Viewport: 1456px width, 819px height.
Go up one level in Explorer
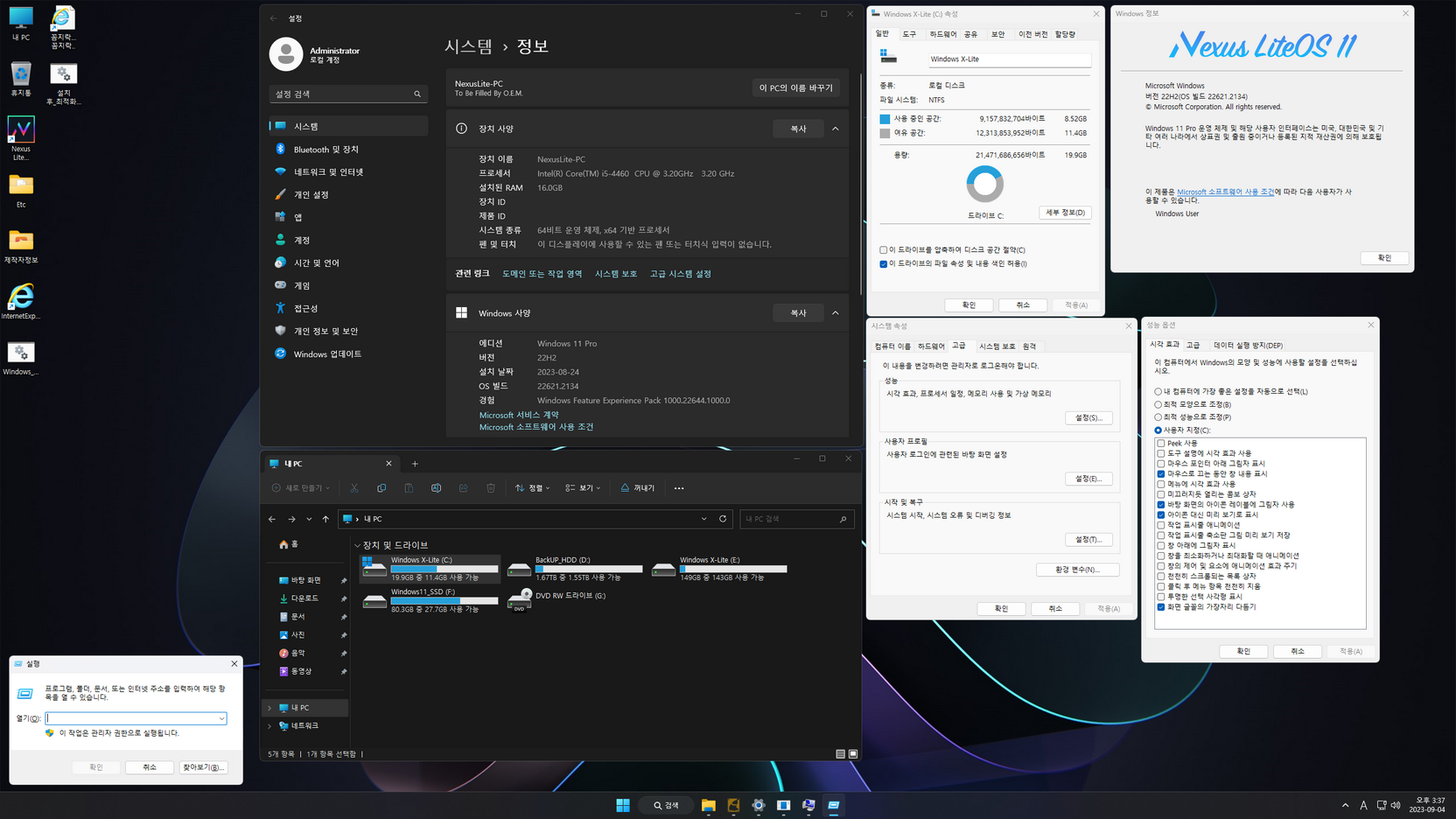[325, 519]
